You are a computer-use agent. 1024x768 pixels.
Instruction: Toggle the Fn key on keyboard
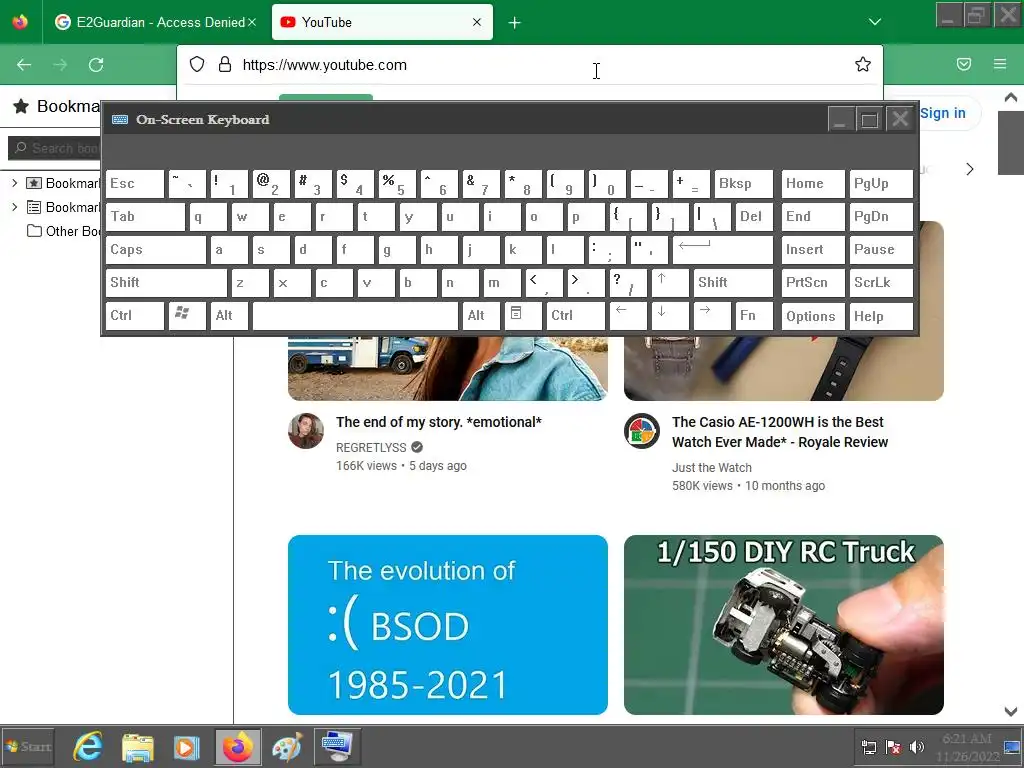[x=754, y=316]
